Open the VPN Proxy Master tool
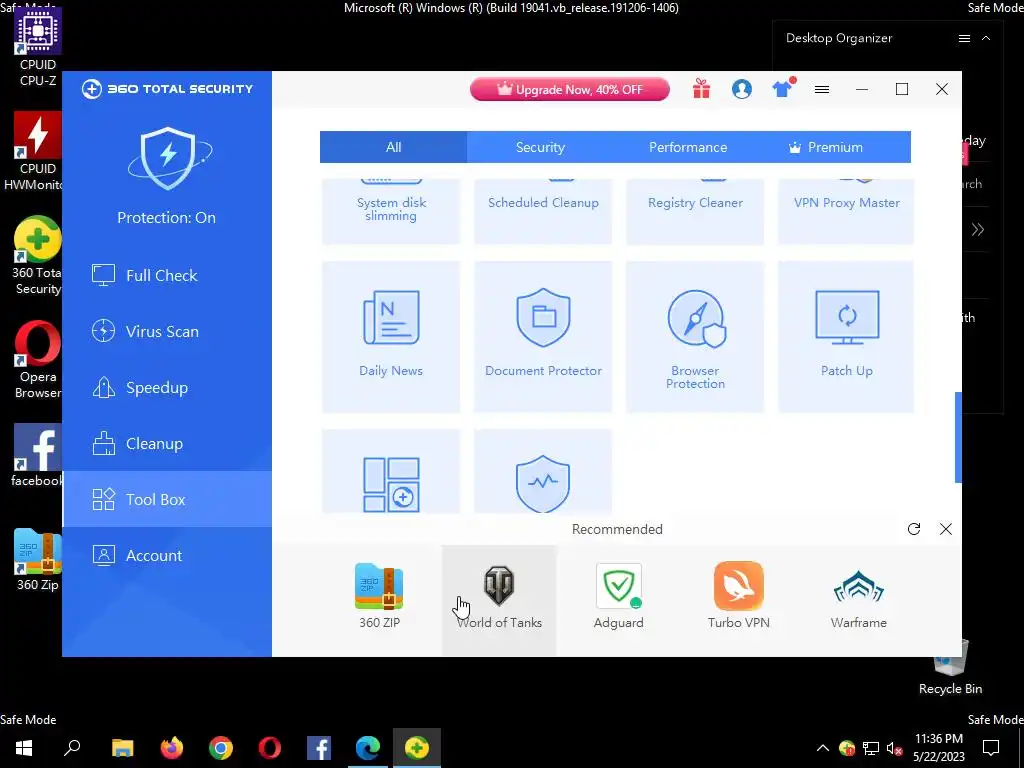1024x768 pixels. pyautogui.click(x=846, y=210)
